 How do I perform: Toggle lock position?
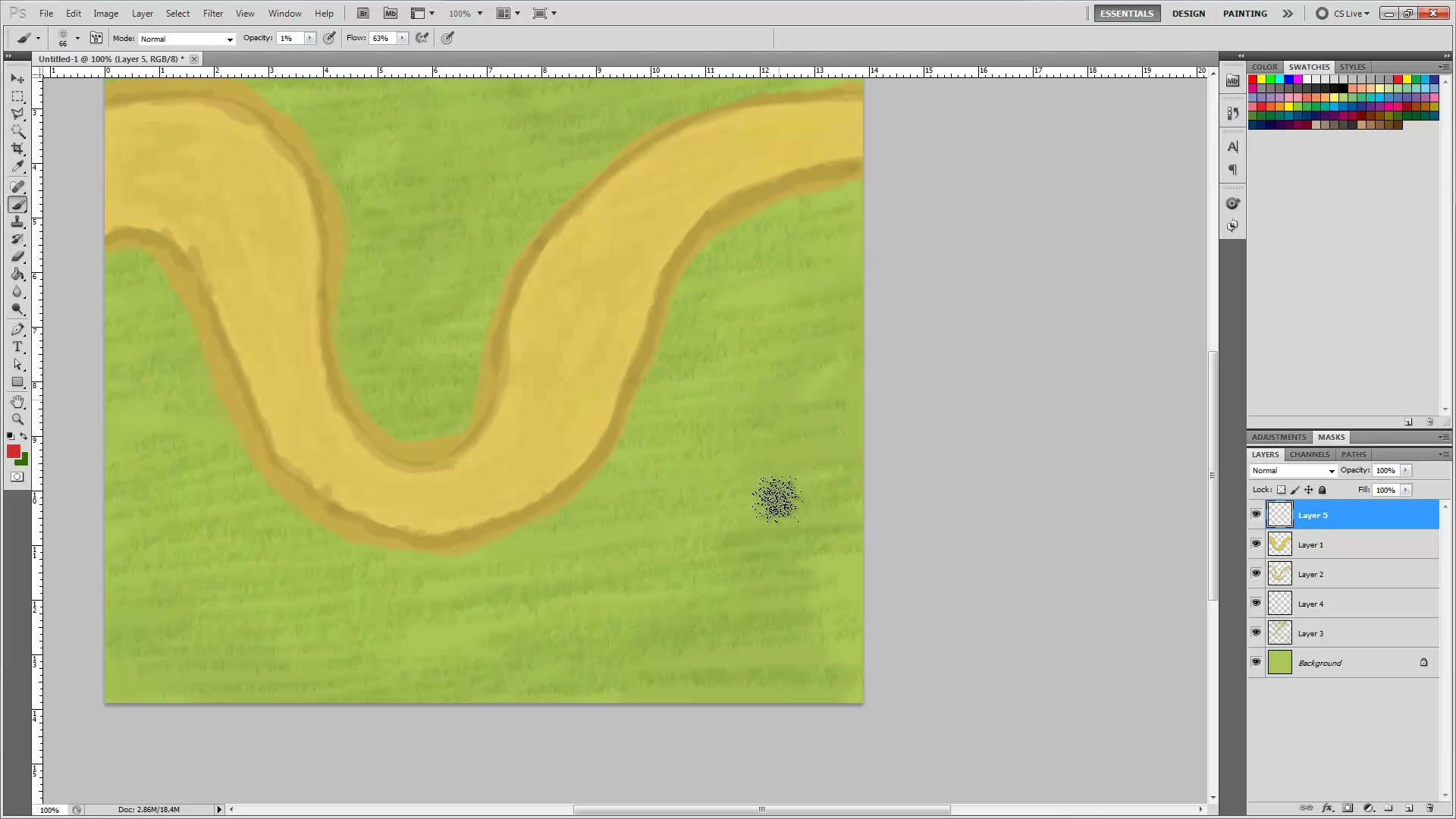click(1309, 490)
